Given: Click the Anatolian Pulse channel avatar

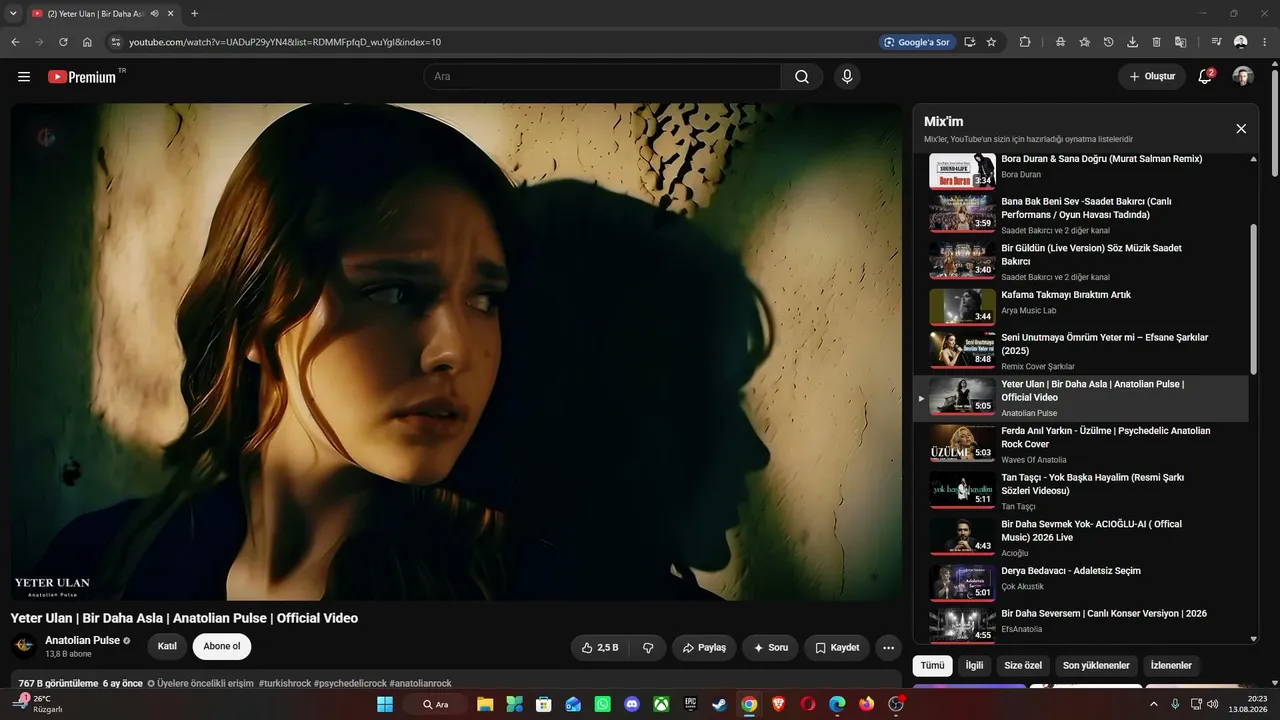Looking at the screenshot, I should tap(24, 646).
